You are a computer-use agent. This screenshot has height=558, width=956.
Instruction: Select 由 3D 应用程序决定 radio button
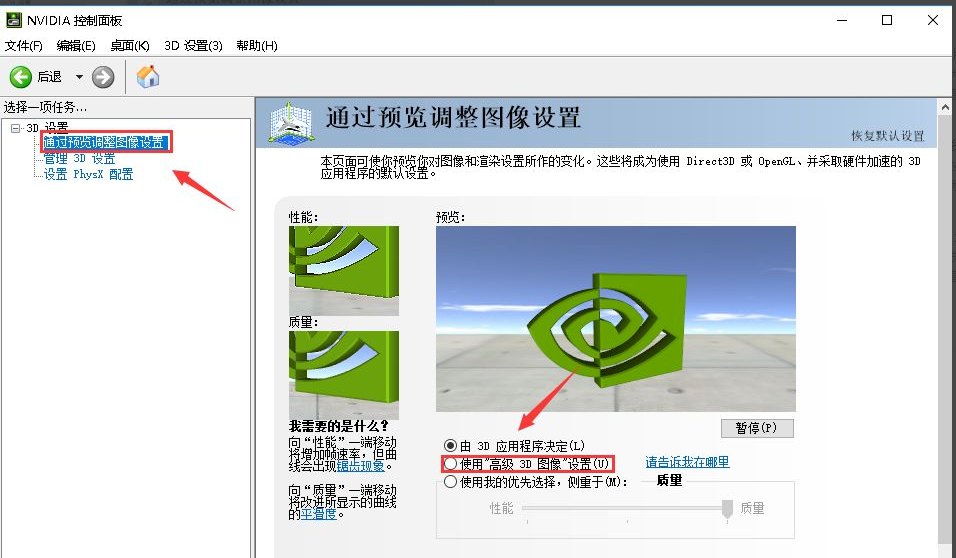click(451, 445)
